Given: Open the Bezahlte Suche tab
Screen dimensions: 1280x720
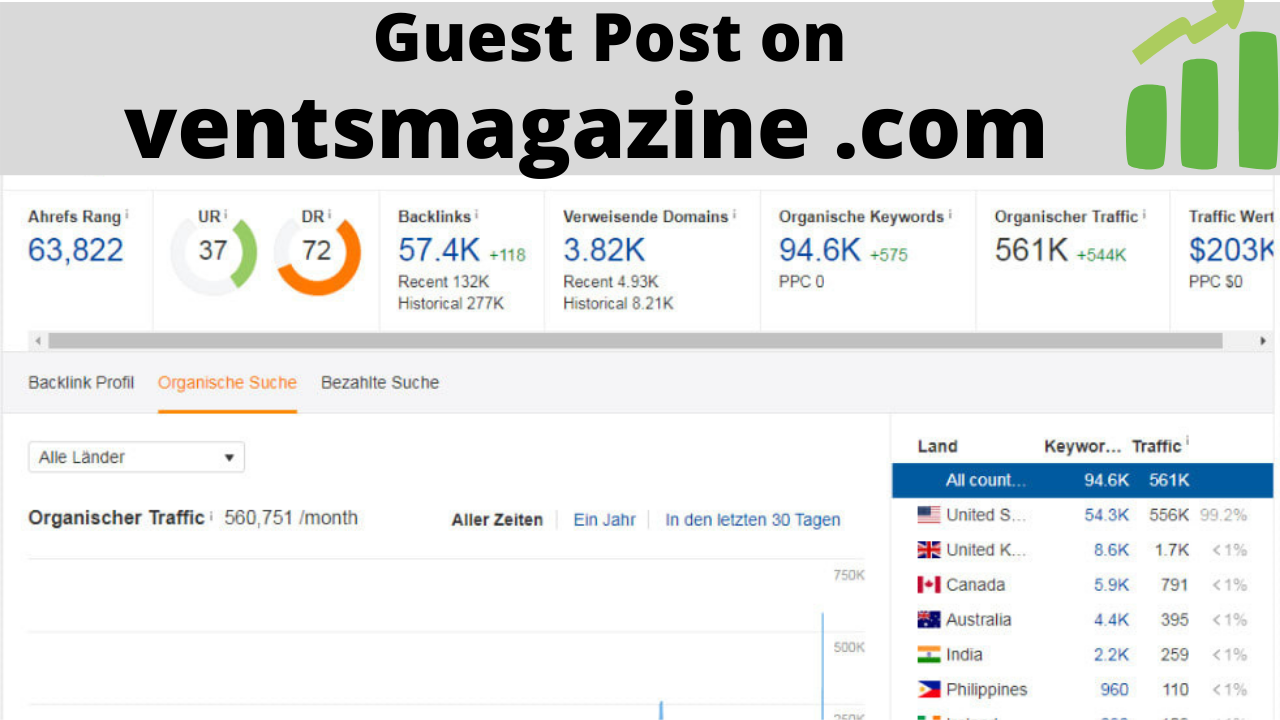Looking at the screenshot, I should (x=380, y=382).
